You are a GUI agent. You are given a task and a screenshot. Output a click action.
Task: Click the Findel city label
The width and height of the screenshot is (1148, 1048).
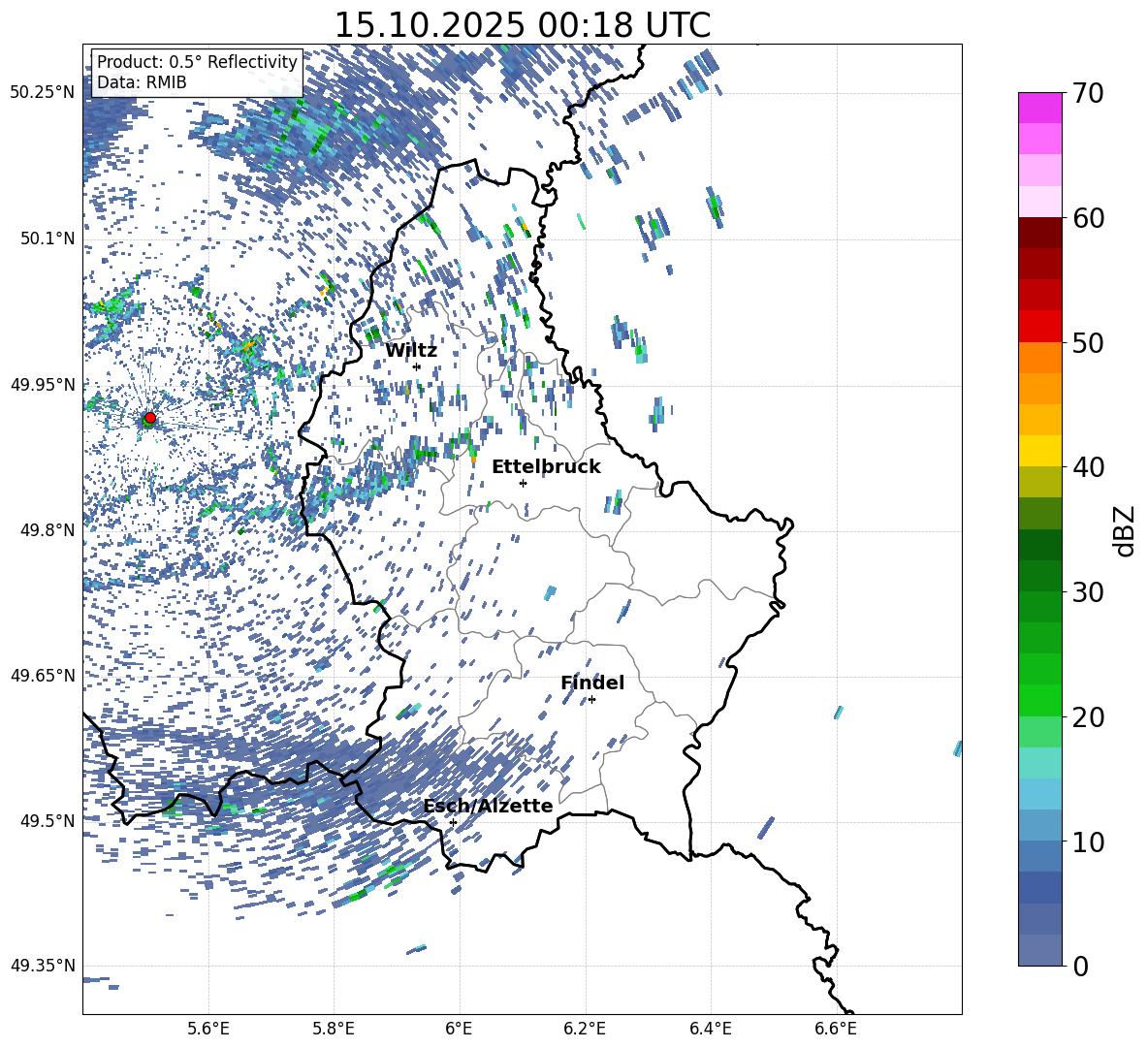coord(592,683)
